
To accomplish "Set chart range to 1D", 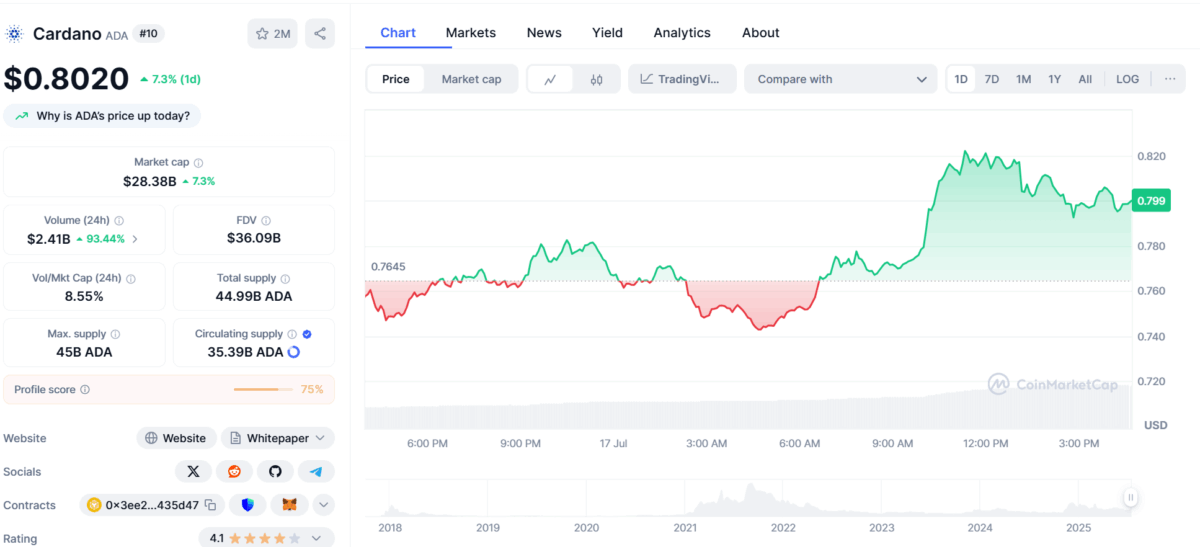I will point(961,79).
